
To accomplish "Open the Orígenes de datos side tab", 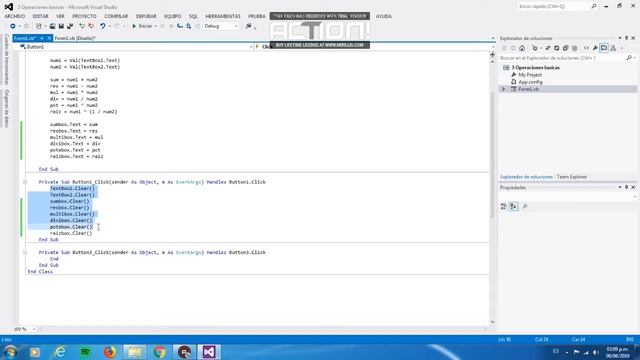I will click(x=6, y=109).
